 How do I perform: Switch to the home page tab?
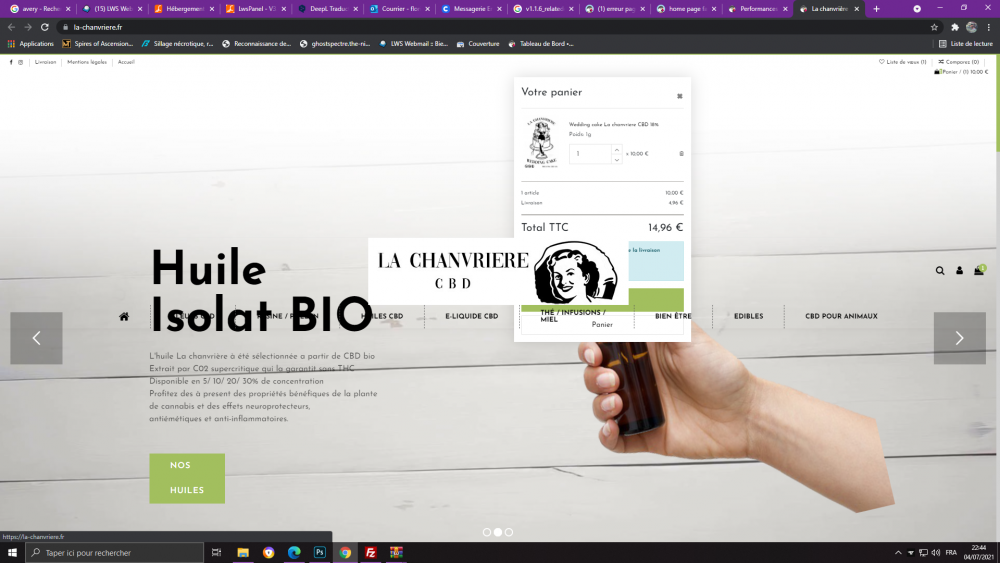686,9
